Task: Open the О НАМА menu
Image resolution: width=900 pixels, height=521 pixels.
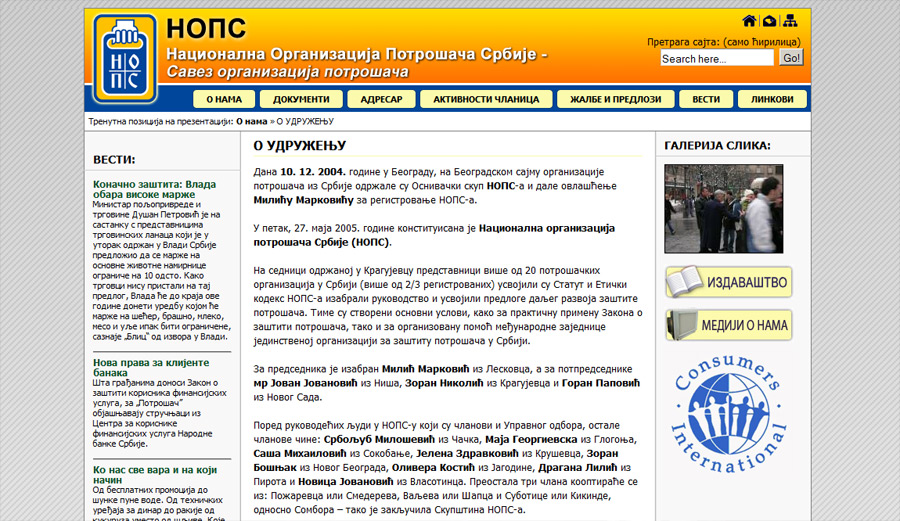Action: point(224,99)
